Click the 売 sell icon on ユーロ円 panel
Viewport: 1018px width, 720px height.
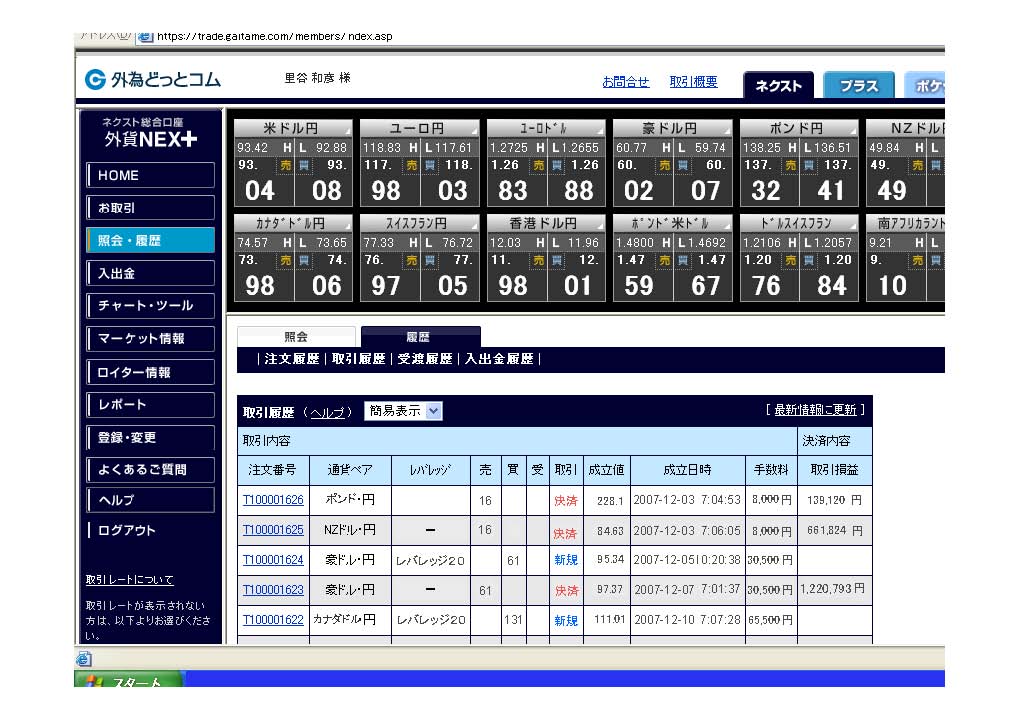point(412,165)
